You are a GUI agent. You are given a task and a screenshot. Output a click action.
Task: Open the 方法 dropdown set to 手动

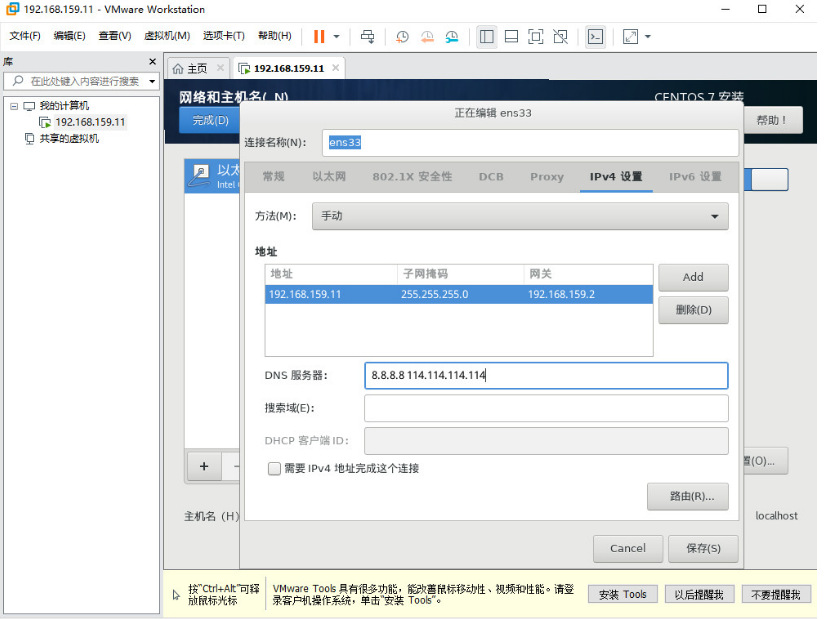pyautogui.click(x=520, y=216)
